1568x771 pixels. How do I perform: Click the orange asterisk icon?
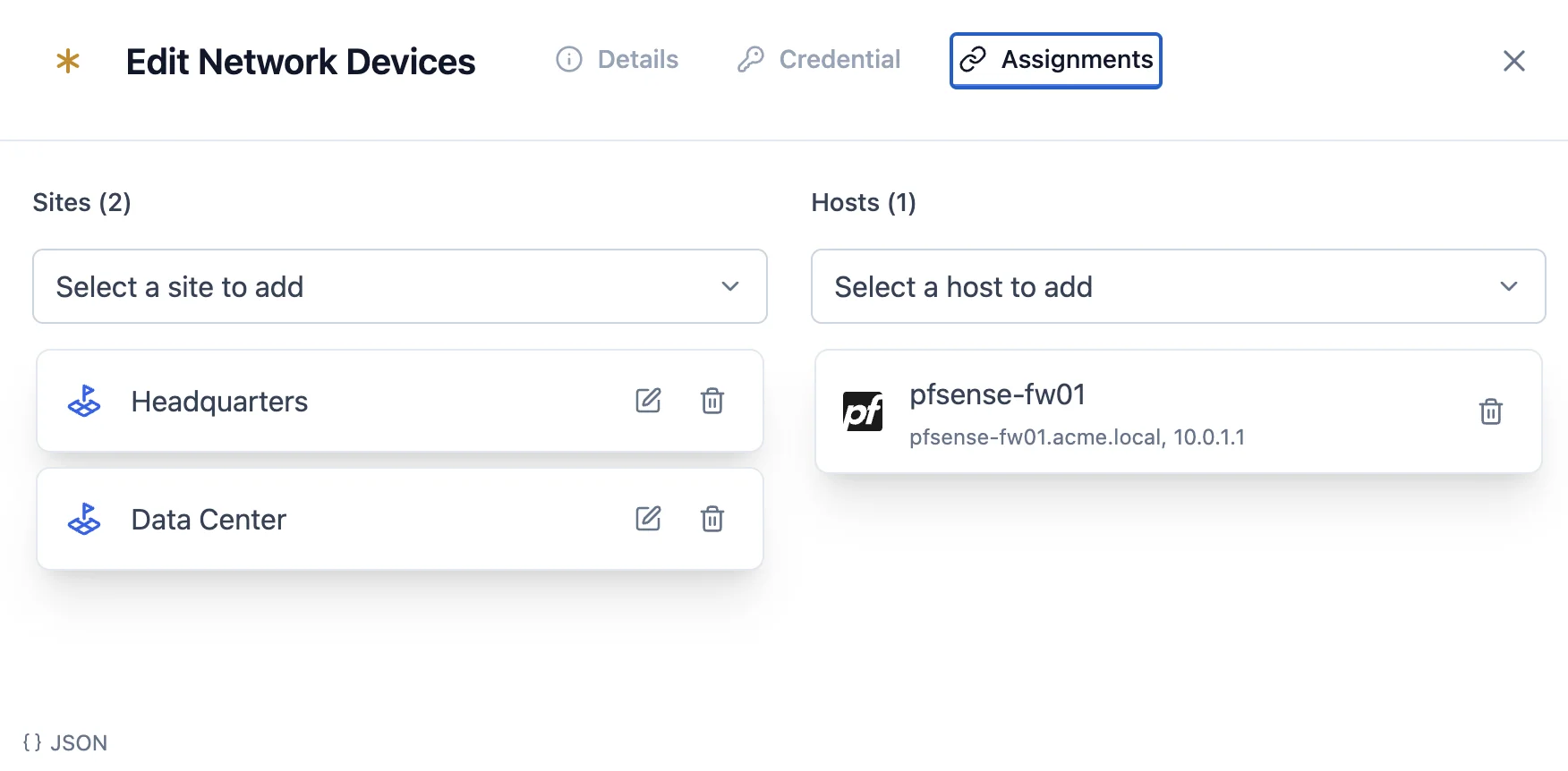tap(68, 61)
